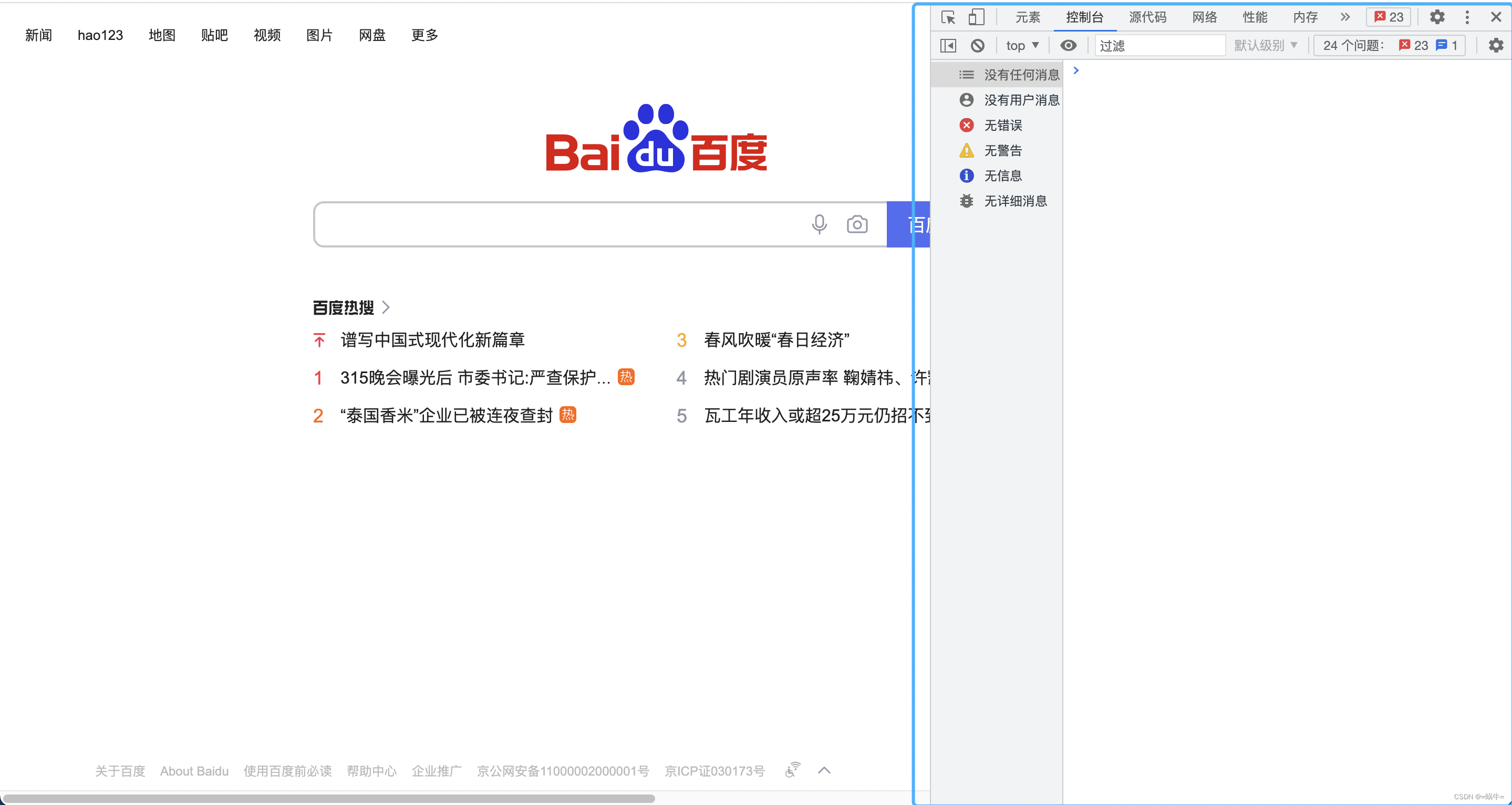Open the Baidu Maps link
The image size is (1512, 805).
pyautogui.click(x=162, y=35)
